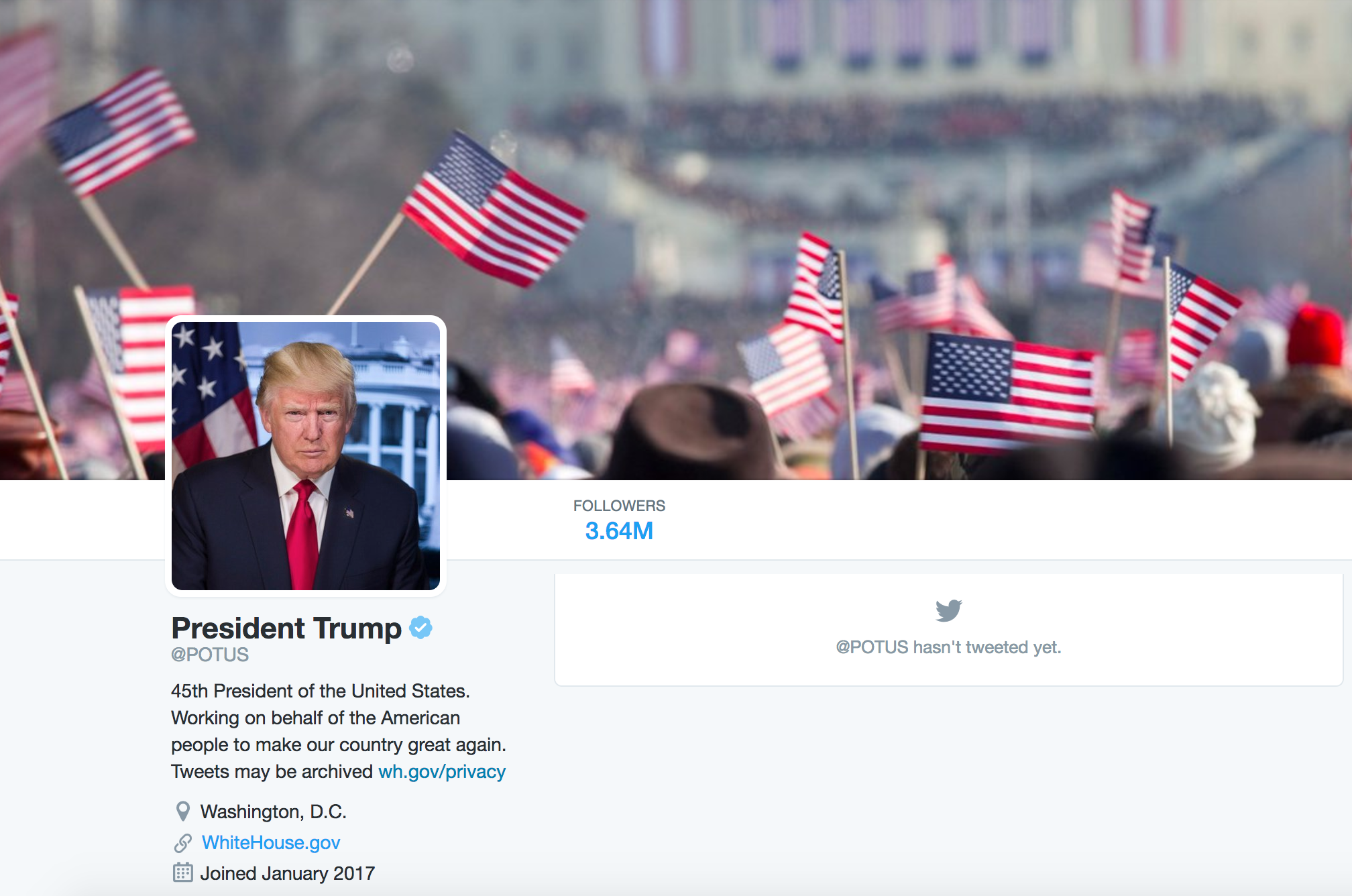Click the chain link icon
The width and height of the screenshot is (1352, 896).
click(182, 843)
